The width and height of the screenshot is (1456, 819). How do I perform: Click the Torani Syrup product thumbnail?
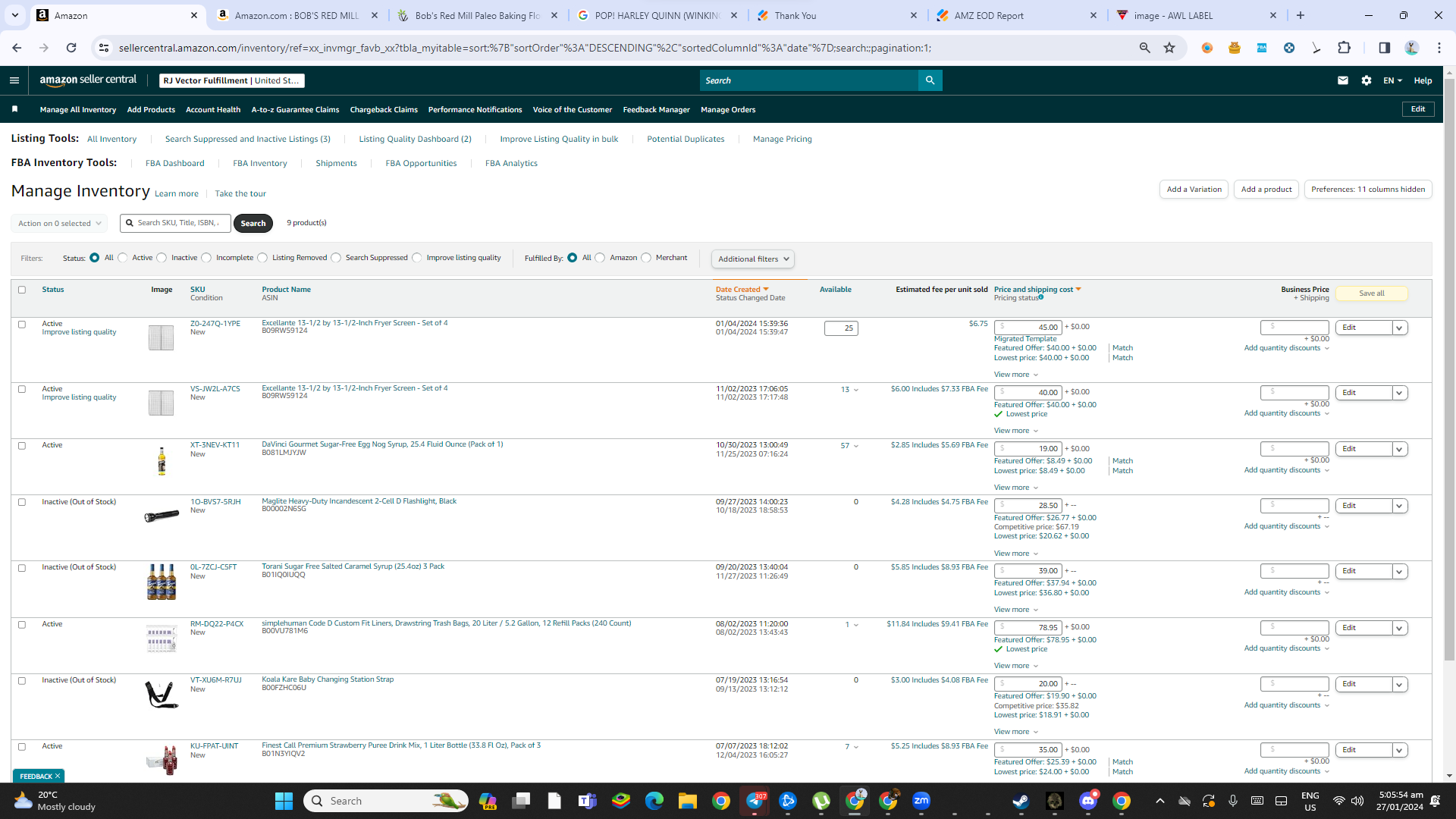[x=162, y=582]
